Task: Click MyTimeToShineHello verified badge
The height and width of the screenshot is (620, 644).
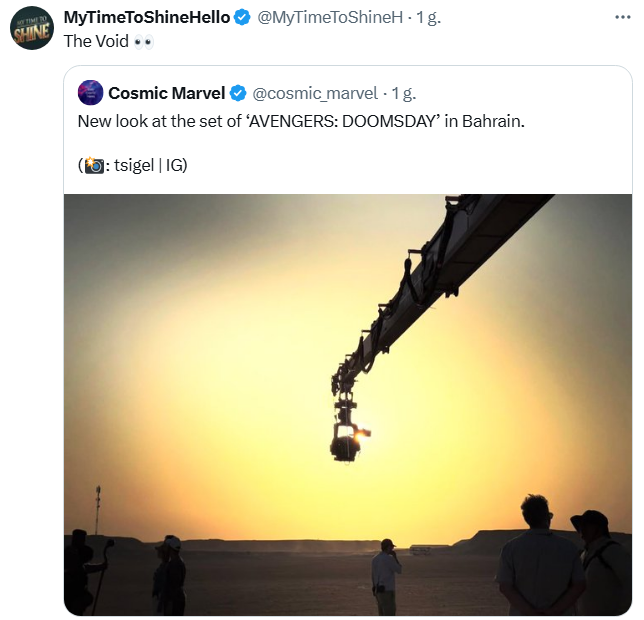Action: click(x=242, y=18)
